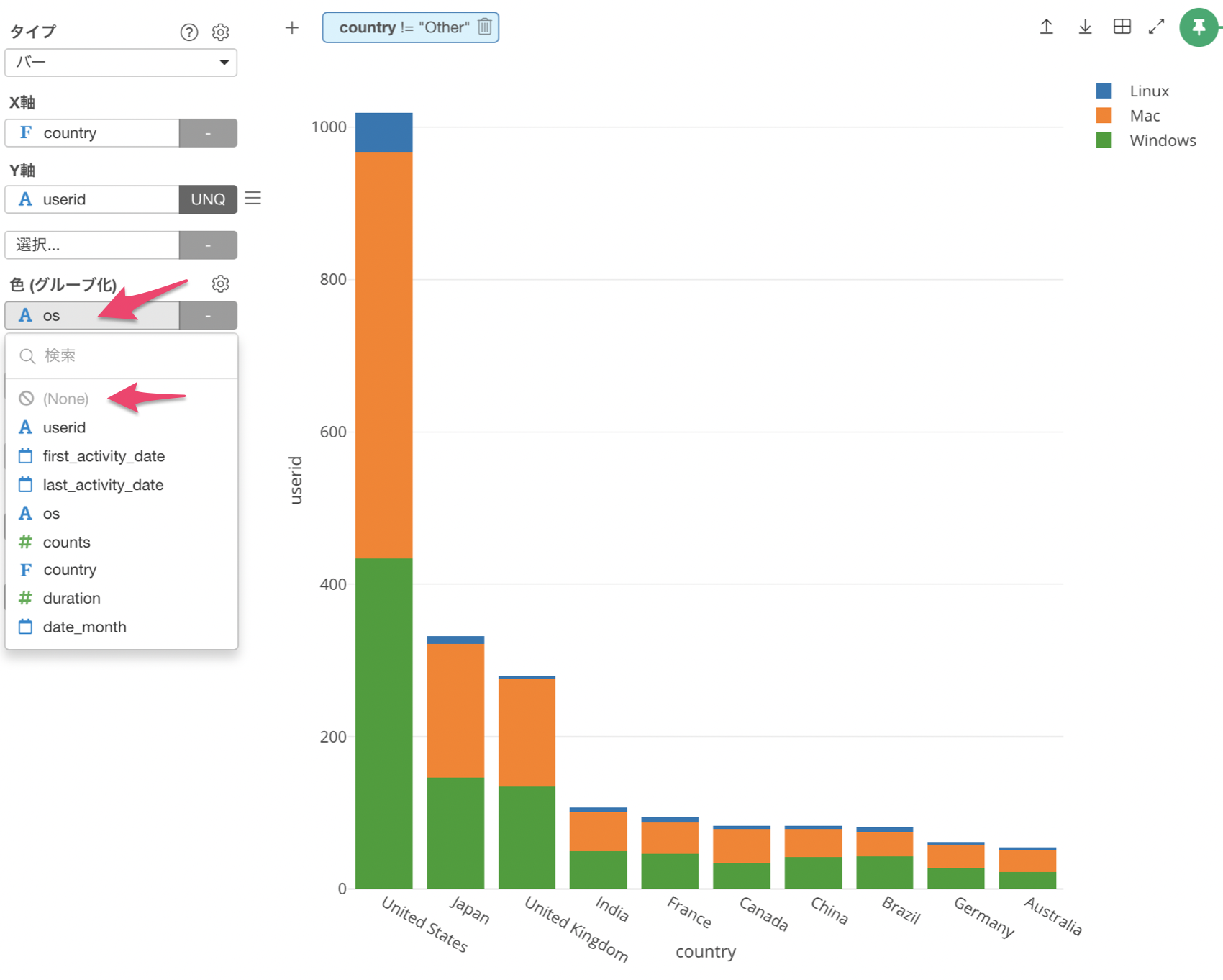This screenshot has width=1223, height=980.
Task: Click the Brazil bar in the chart
Action: coord(885,858)
